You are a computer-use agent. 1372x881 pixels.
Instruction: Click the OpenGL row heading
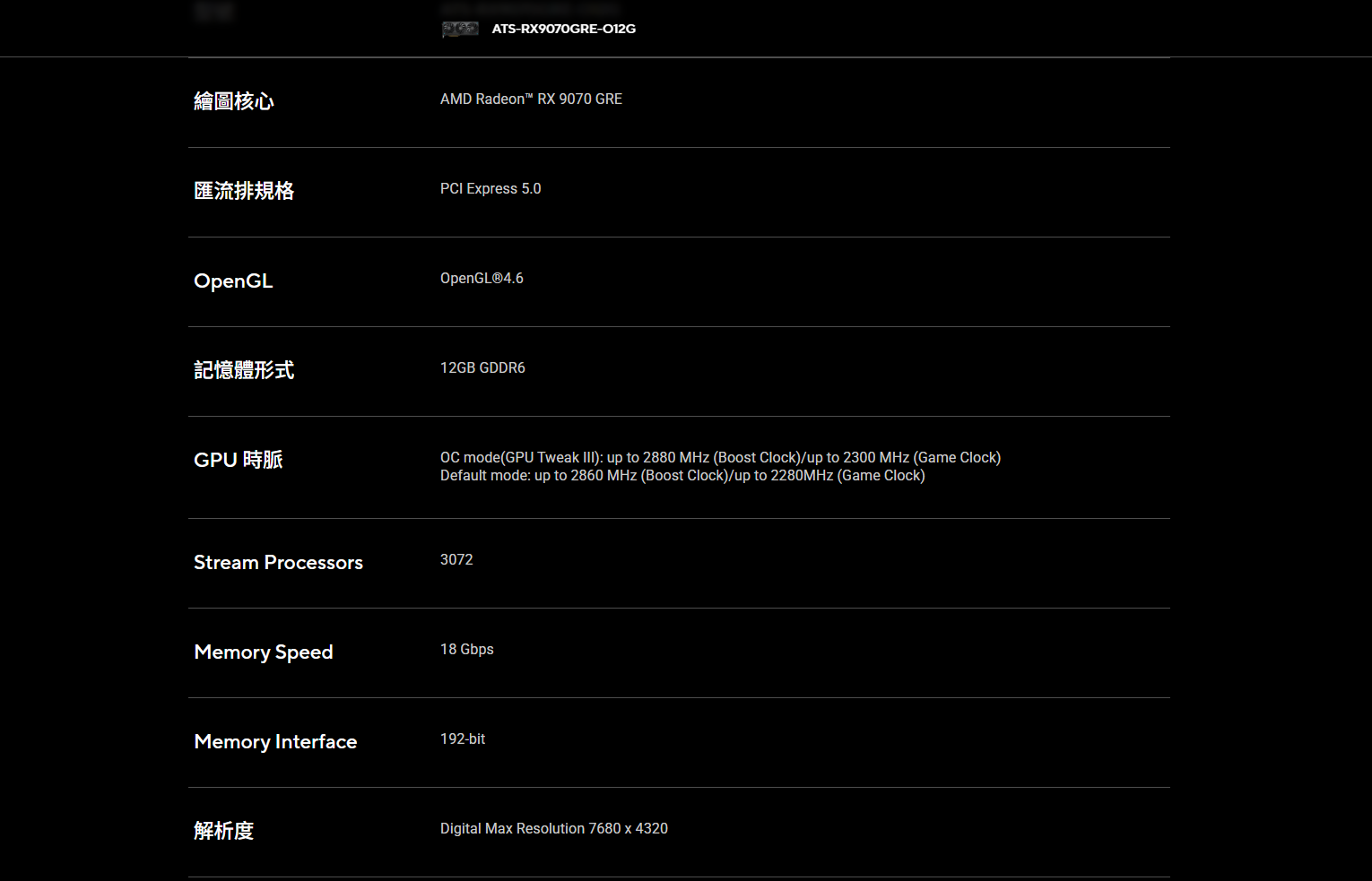tap(233, 281)
